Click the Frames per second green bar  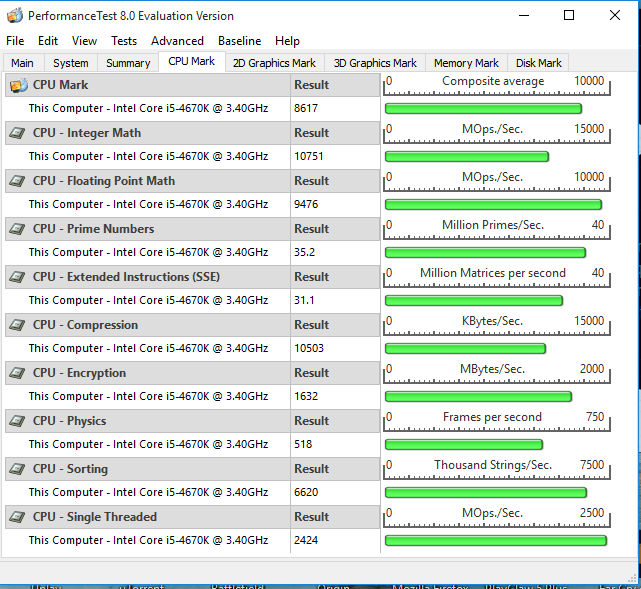click(464, 444)
